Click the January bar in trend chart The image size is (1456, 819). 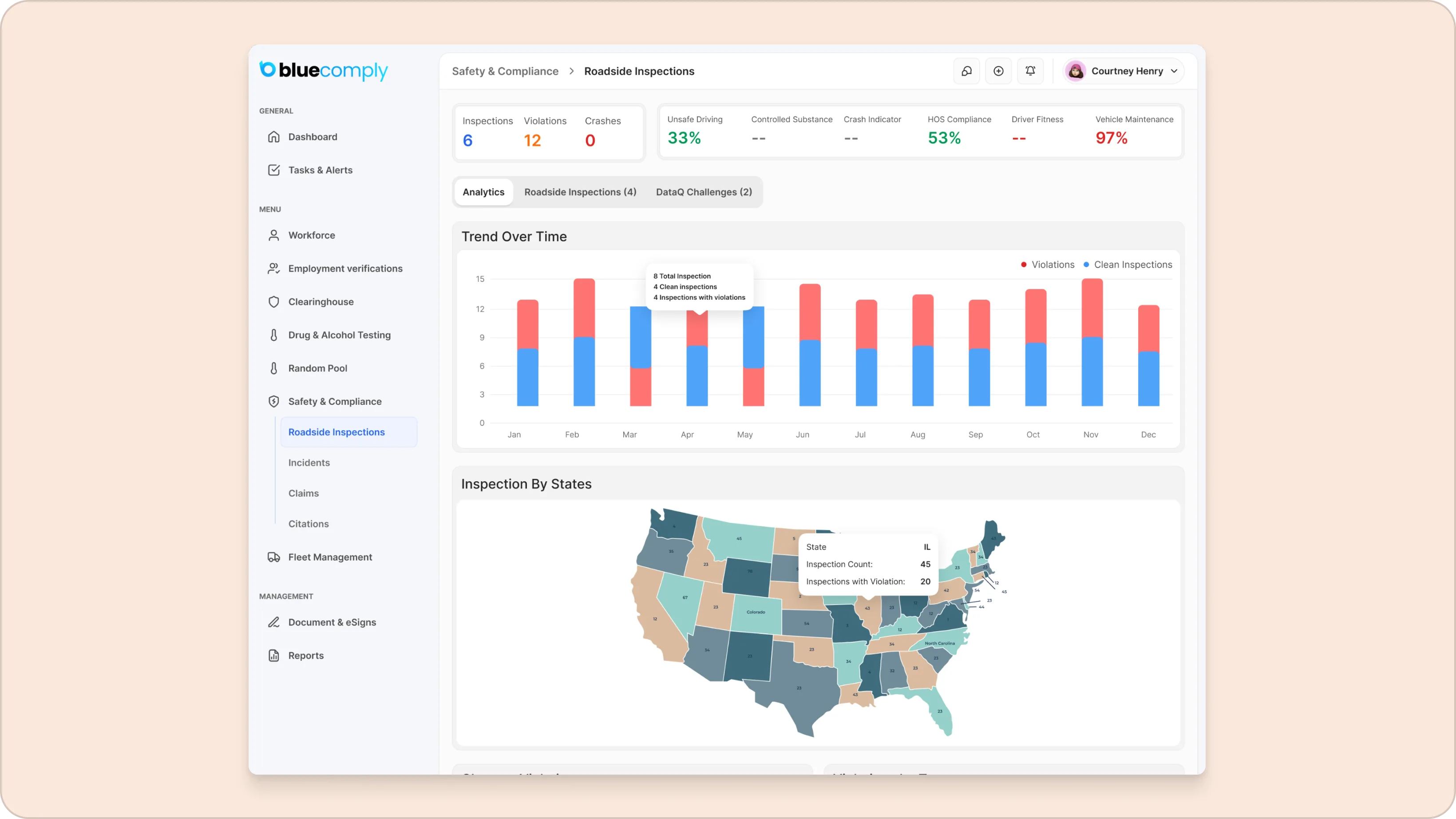[x=527, y=353]
